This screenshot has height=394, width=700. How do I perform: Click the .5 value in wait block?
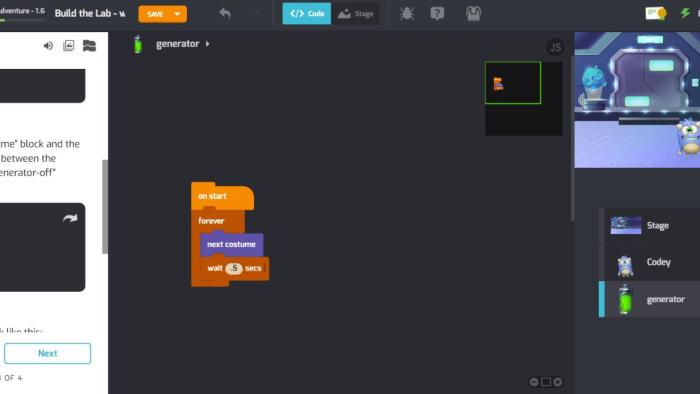click(x=233, y=268)
